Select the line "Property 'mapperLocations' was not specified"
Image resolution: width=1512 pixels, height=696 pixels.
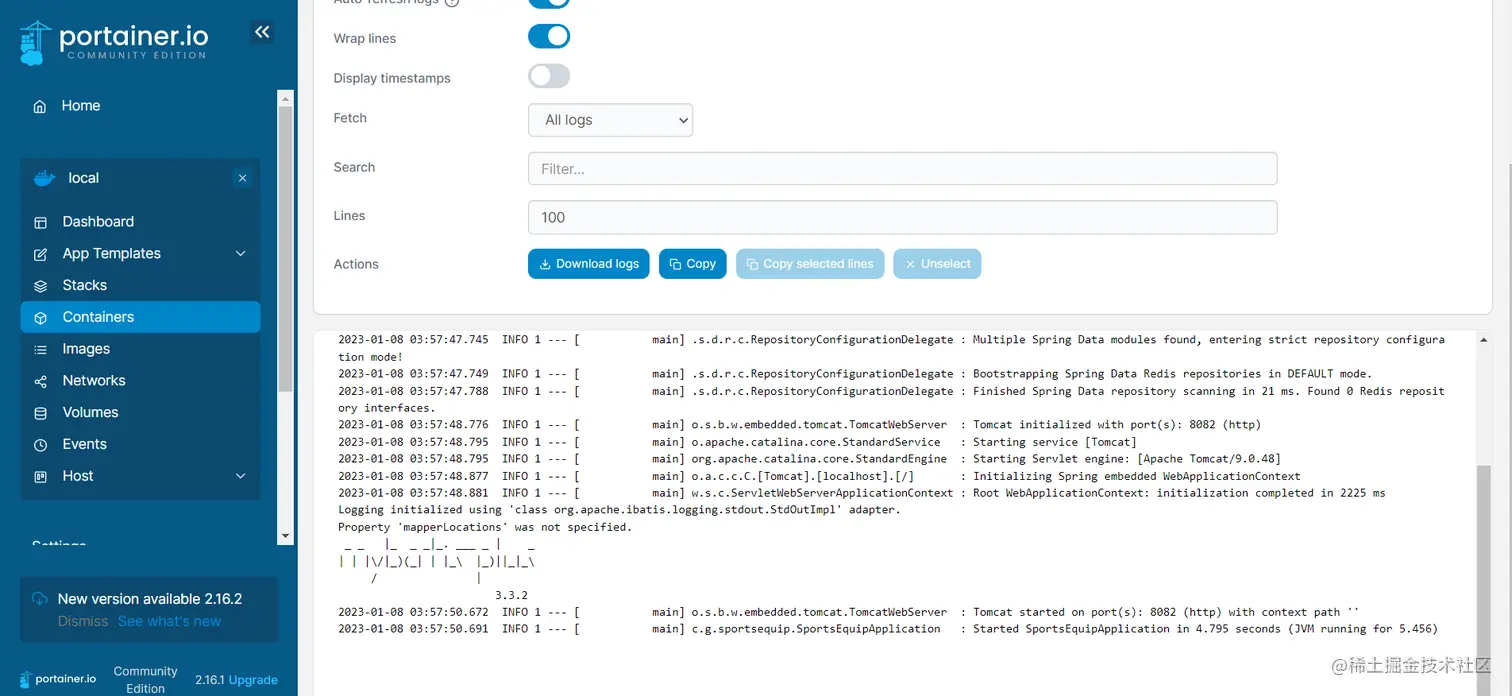(x=485, y=527)
